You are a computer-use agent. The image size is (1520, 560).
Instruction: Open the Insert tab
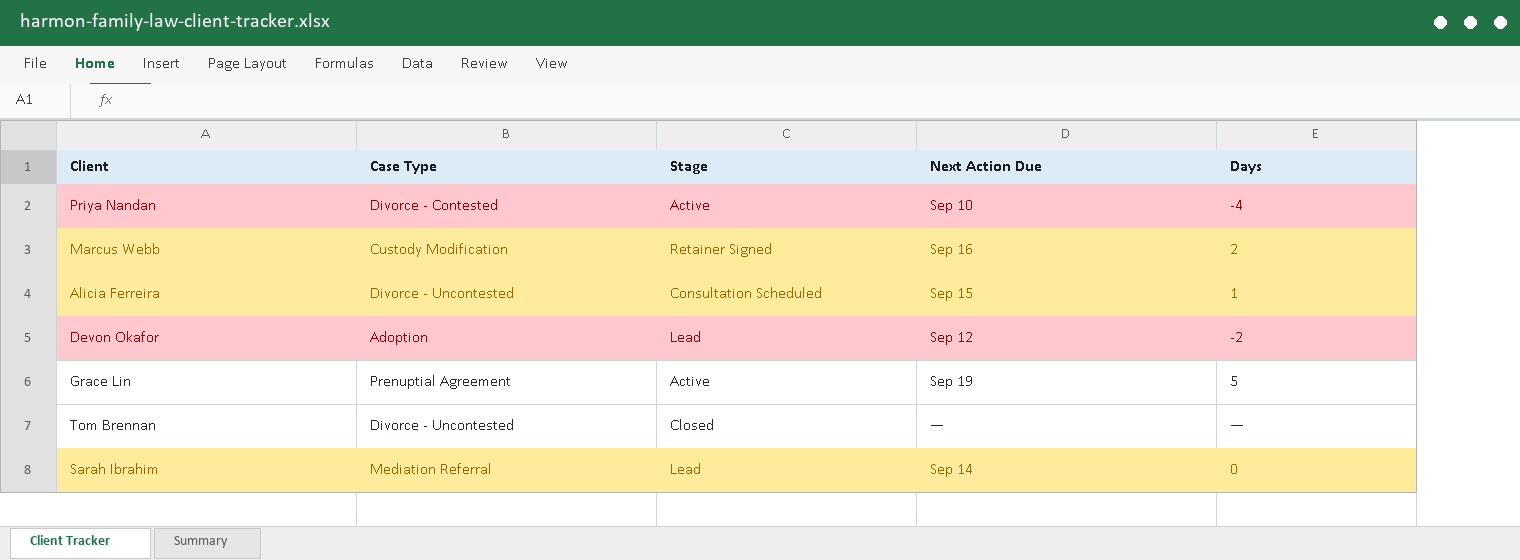pos(161,63)
